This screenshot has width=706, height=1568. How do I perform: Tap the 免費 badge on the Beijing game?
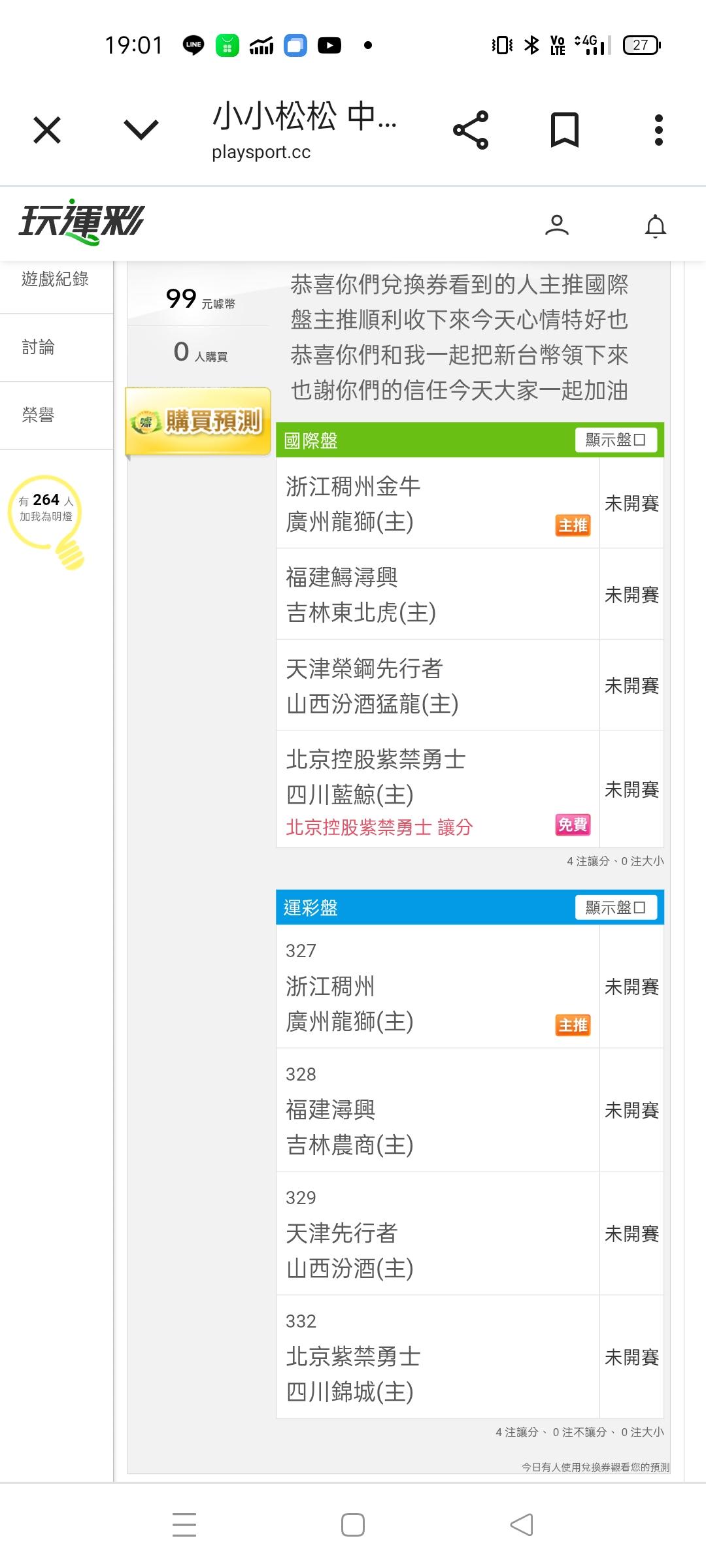pos(573,825)
